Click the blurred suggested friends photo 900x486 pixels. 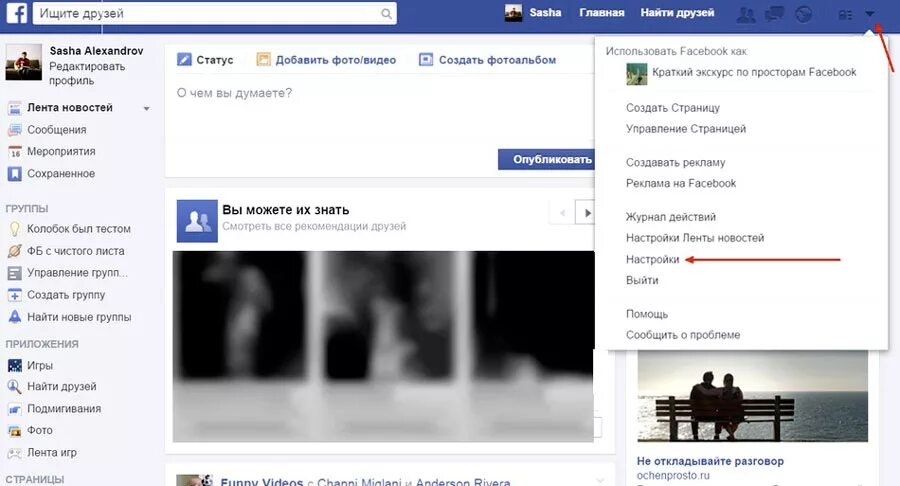(383, 347)
